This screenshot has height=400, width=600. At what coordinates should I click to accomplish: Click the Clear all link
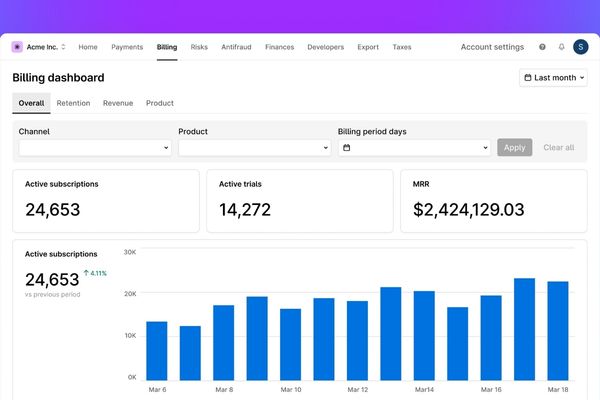click(559, 147)
